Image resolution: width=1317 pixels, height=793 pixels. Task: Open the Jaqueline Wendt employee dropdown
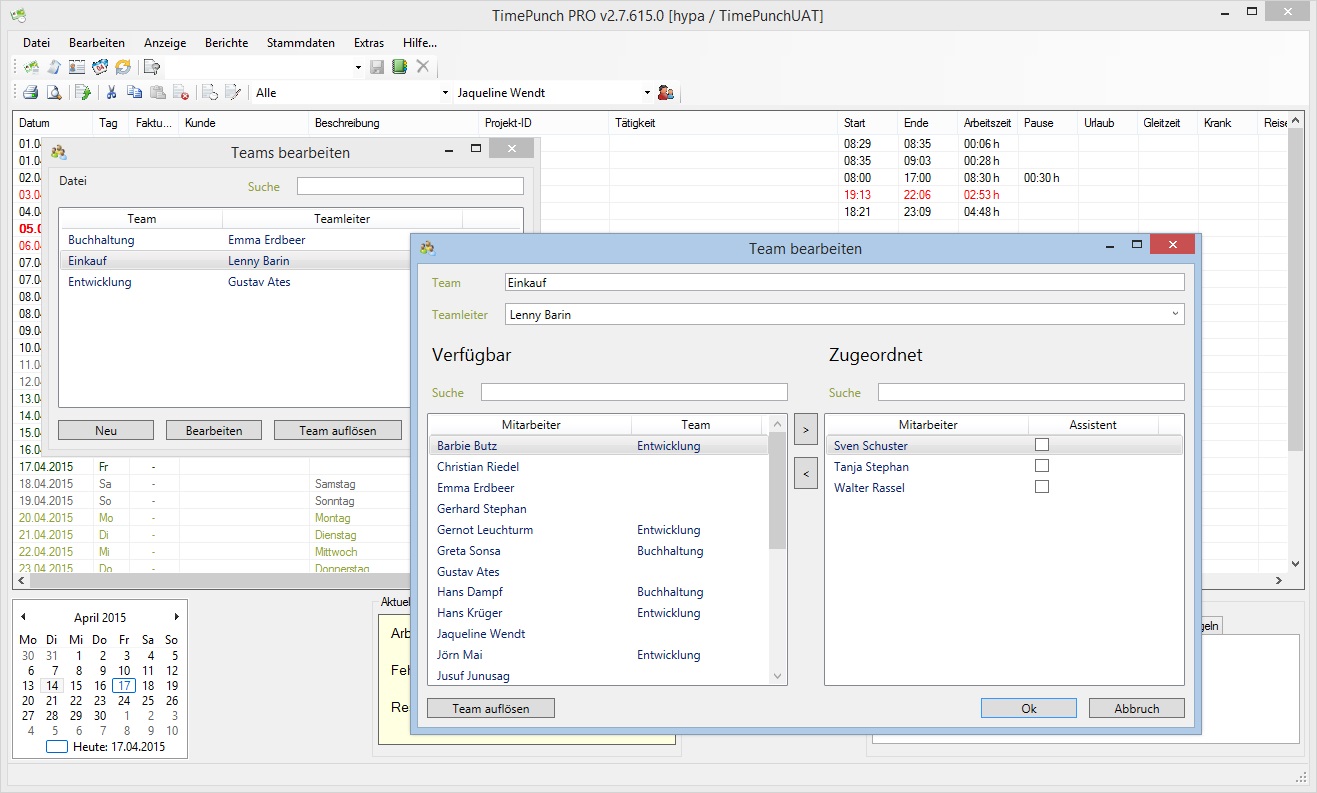click(x=647, y=93)
